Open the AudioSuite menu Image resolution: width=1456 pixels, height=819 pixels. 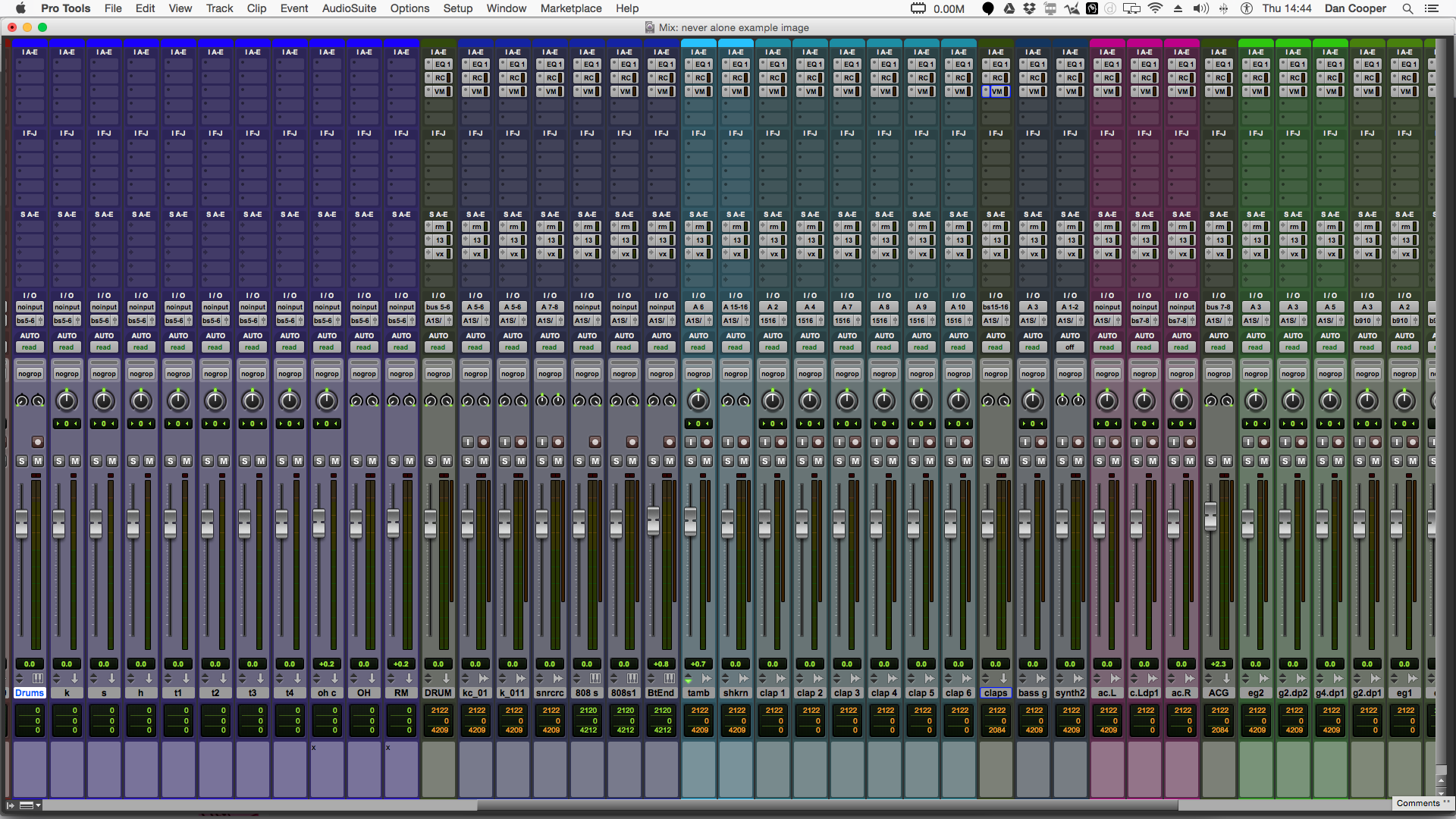pos(349,8)
